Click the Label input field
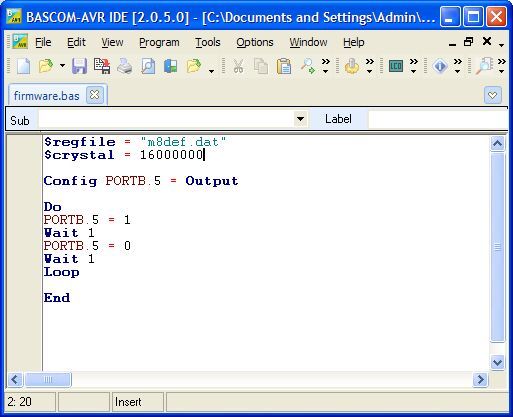513x417 pixels. pos(438,119)
